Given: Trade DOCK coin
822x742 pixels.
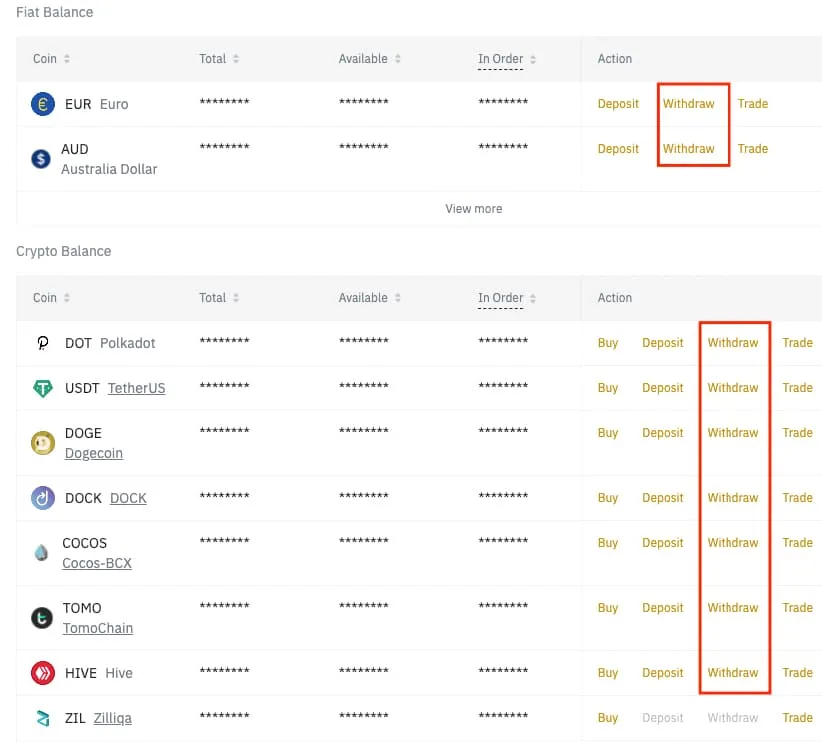Looking at the screenshot, I should click(x=797, y=498).
